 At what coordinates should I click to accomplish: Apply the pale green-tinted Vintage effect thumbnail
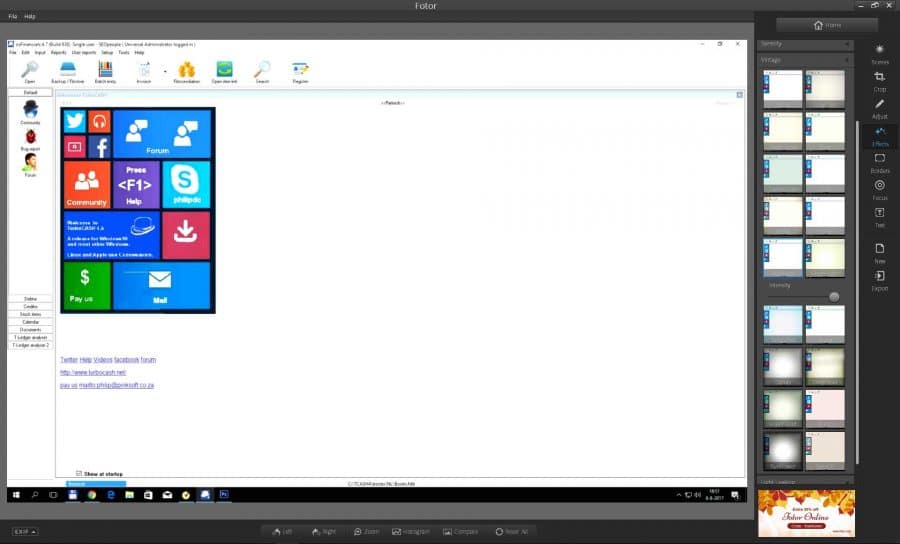coord(783,173)
